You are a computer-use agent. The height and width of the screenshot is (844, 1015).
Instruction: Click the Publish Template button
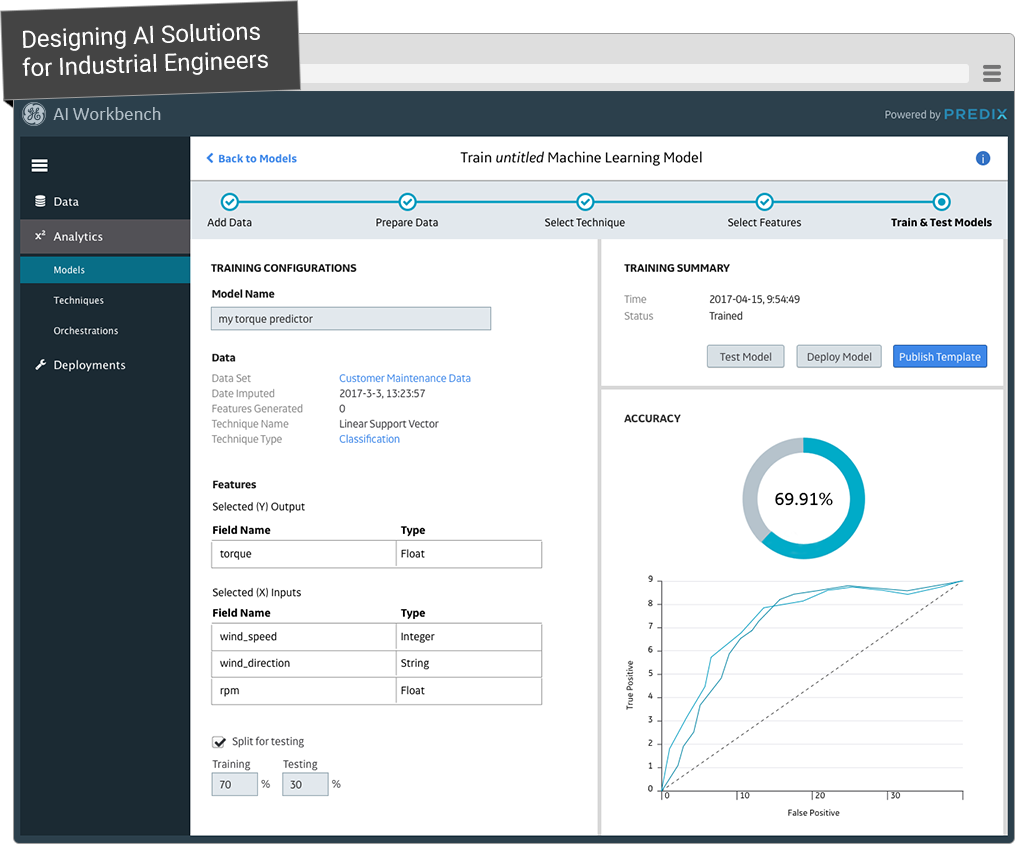(940, 357)
